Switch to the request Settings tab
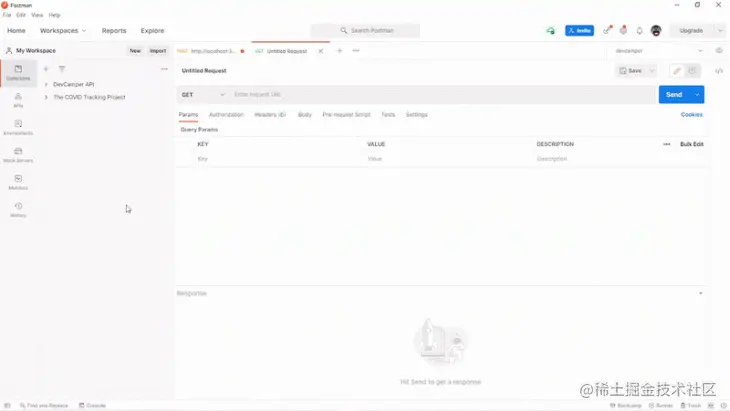The width and height of the screenshot is (730, 411). 416,115
